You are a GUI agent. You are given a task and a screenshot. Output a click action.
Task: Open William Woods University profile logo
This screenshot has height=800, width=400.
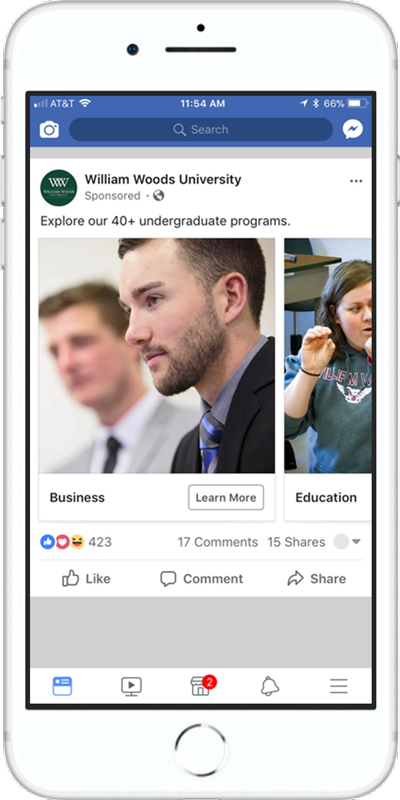[59, 188]
